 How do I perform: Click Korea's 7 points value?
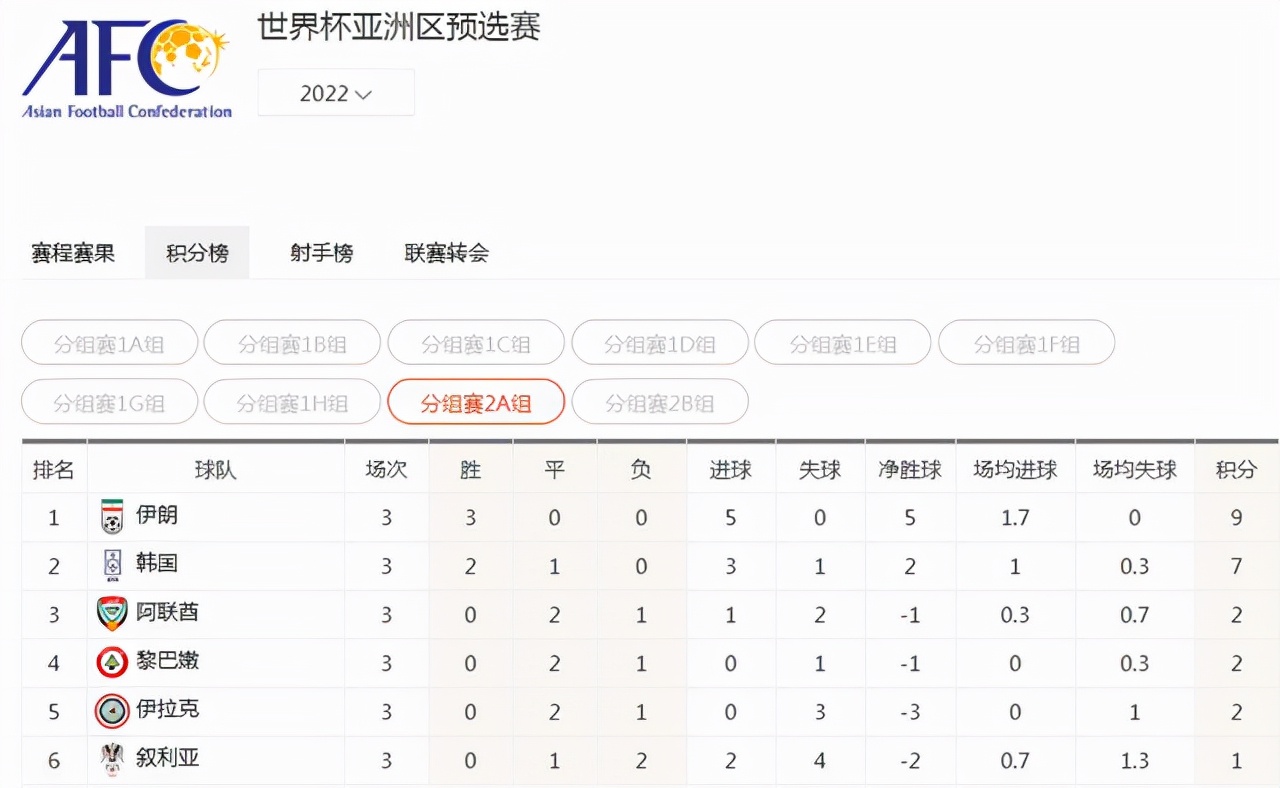click(x=1237, y=566)
